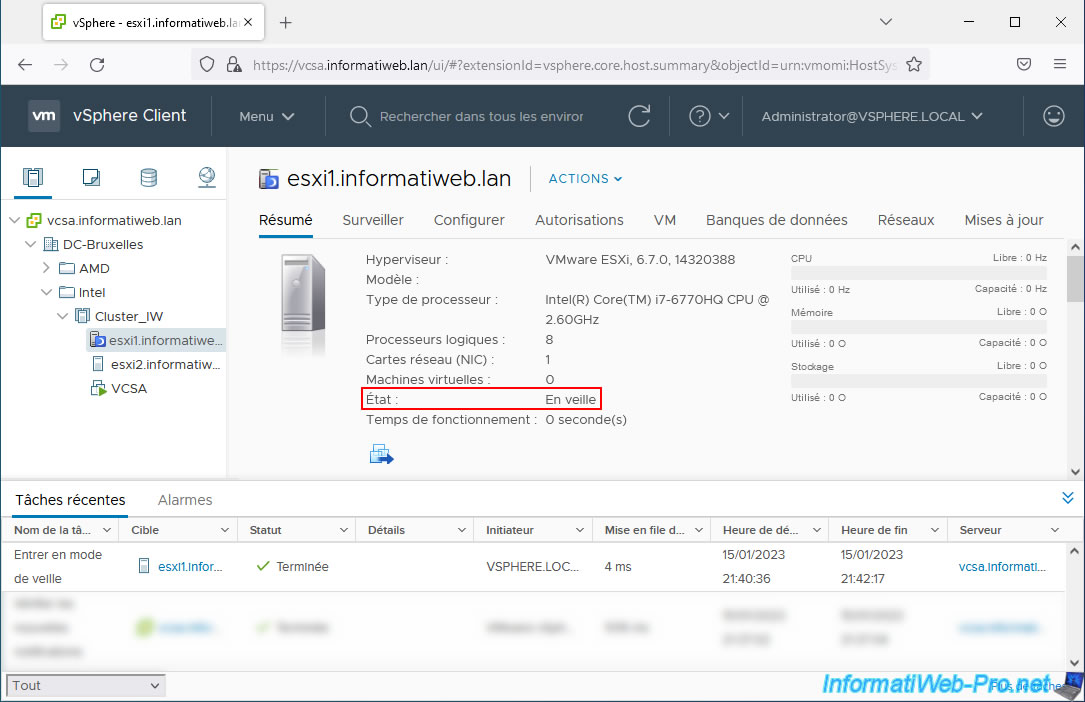The image size is (1085, 702).
Task: Open the help question mark menu
Action: 709,116
